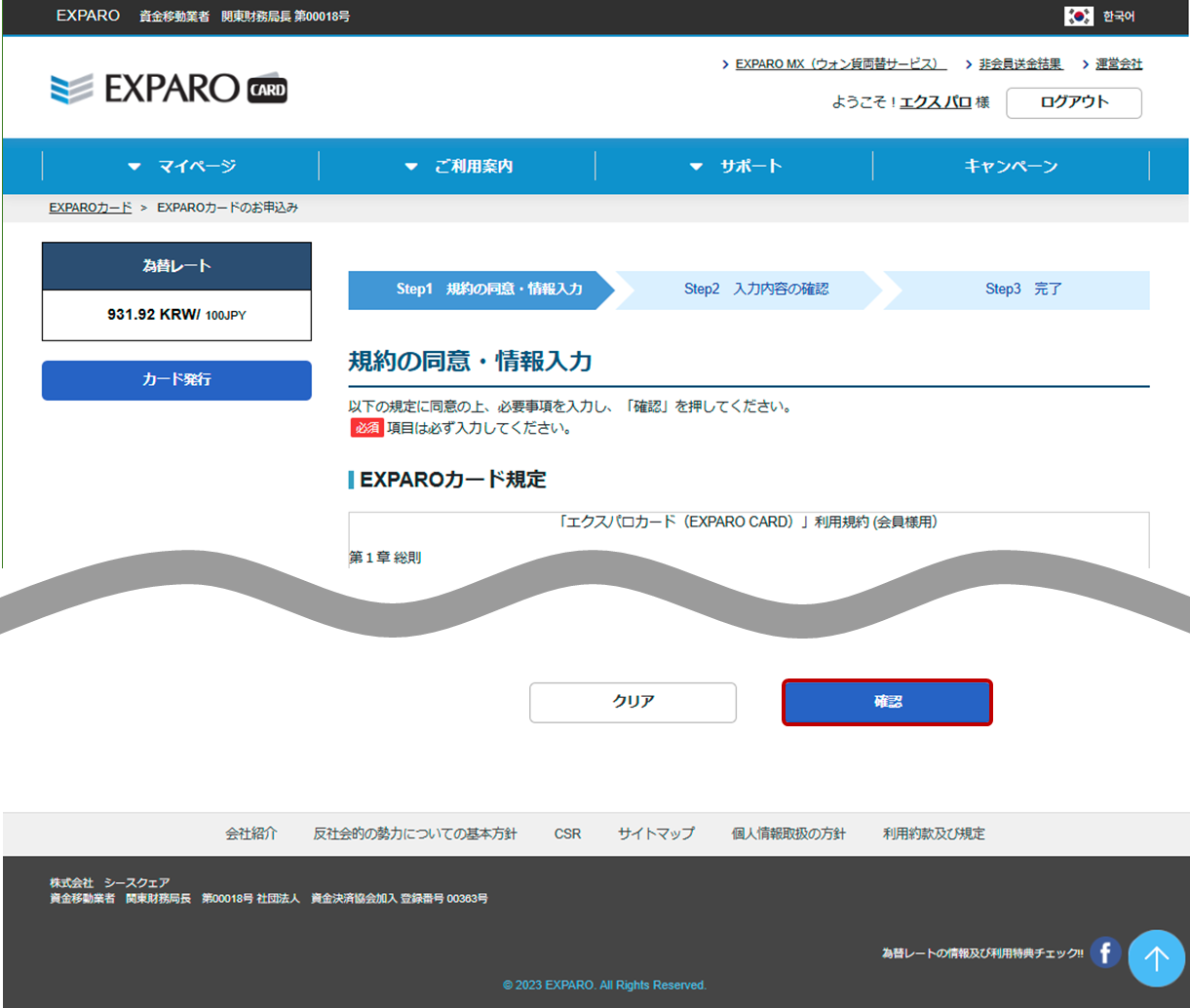Click the scroll-to-top arrow button
This screenshot has height=1008, width=1190.
(1156, 959)
